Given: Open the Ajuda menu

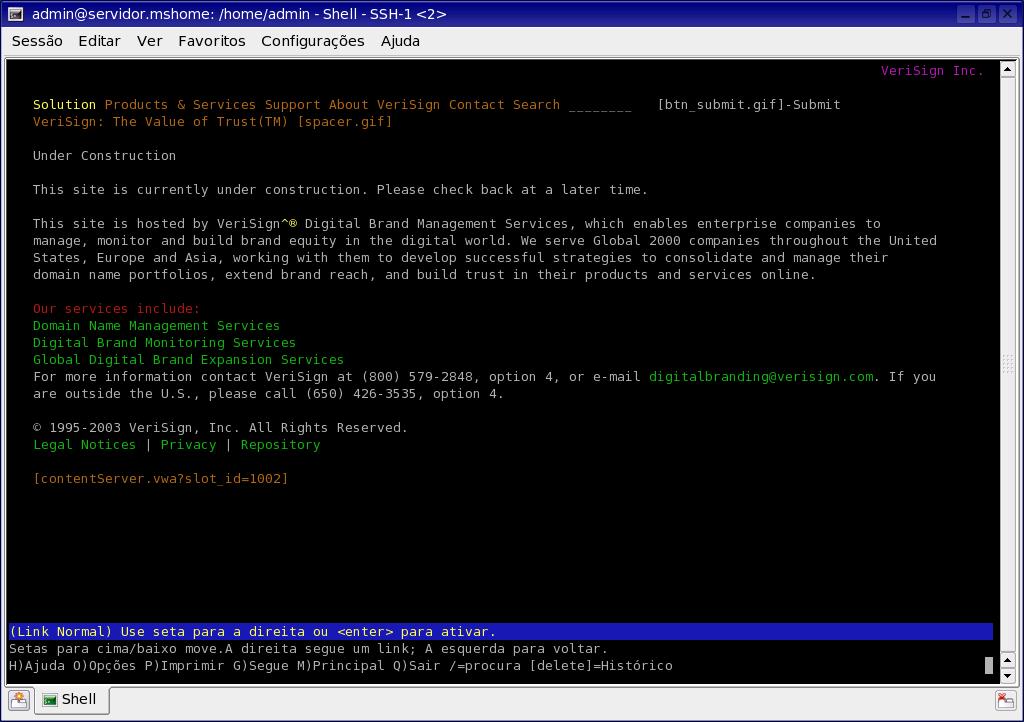Looking at the screenshot, I should pos(400,41).
